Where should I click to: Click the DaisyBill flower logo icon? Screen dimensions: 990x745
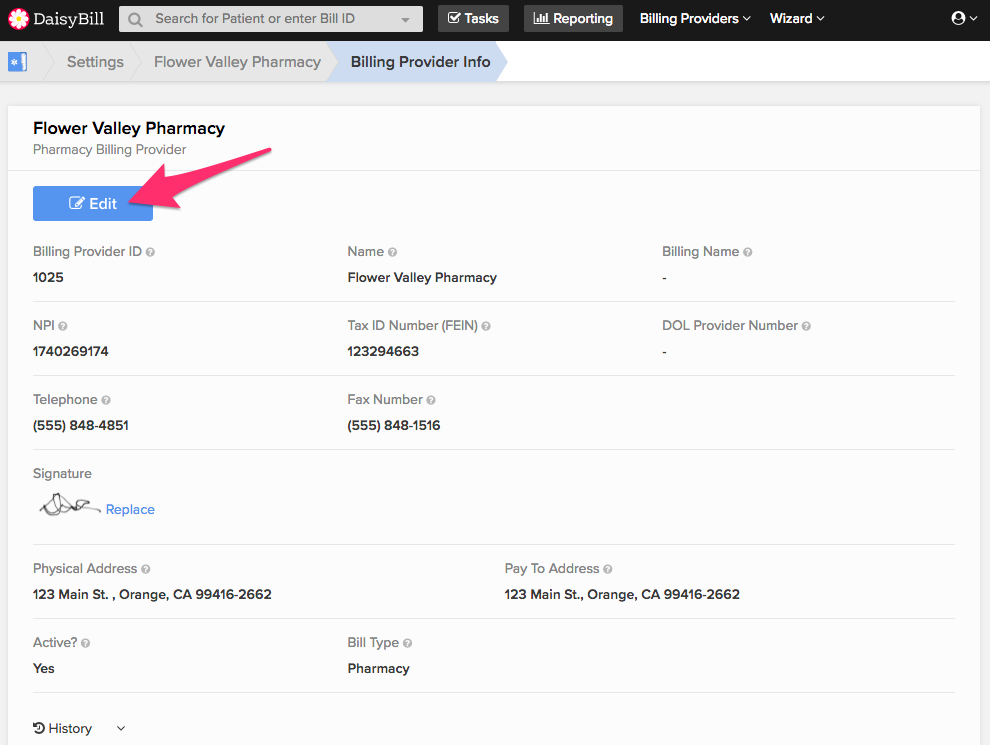pyautogui.click(x=18, y=19)
